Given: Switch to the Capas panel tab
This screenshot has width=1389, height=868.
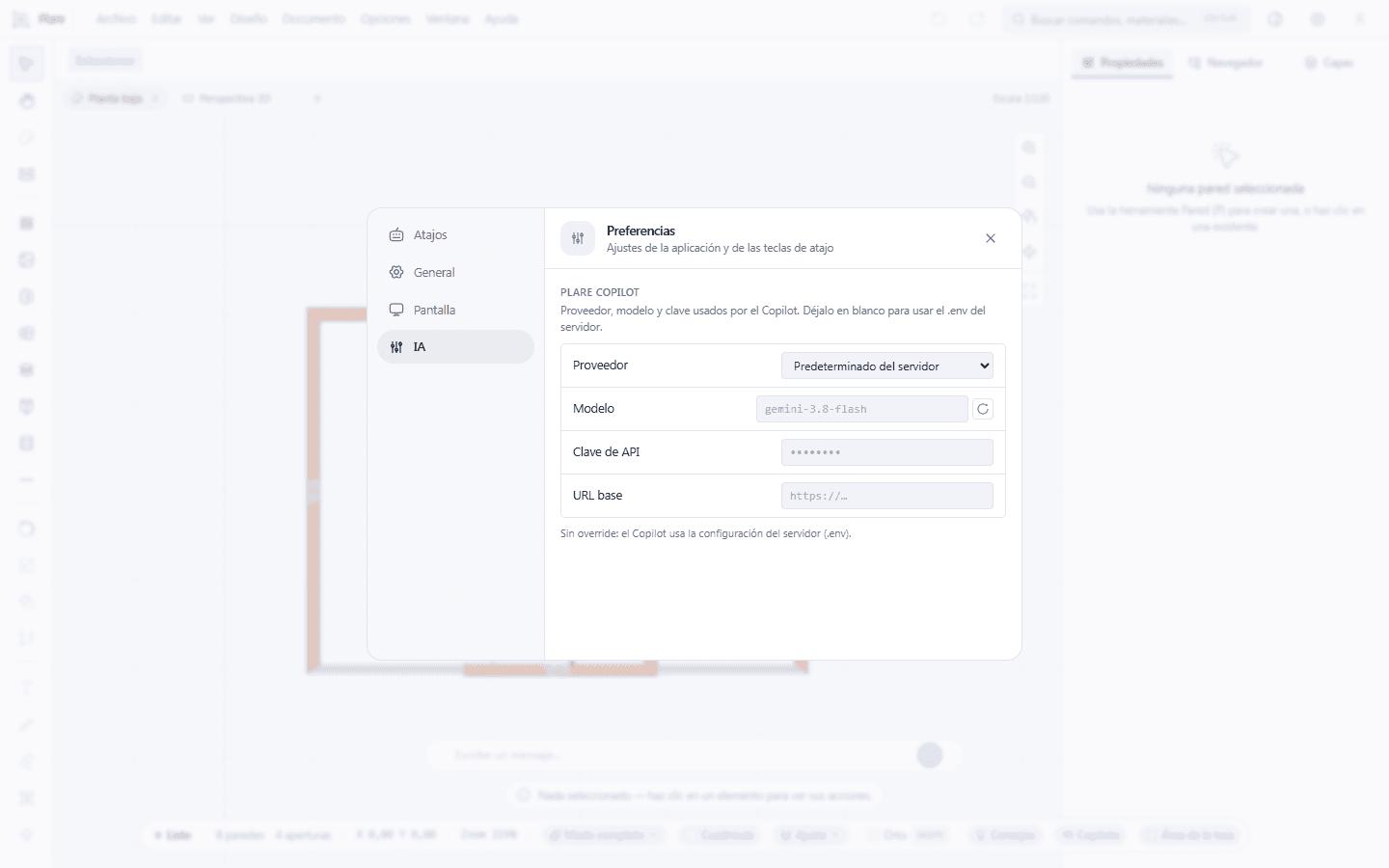Looking at the screenshot, I should pyautogui.click(x=1329, y=63).
